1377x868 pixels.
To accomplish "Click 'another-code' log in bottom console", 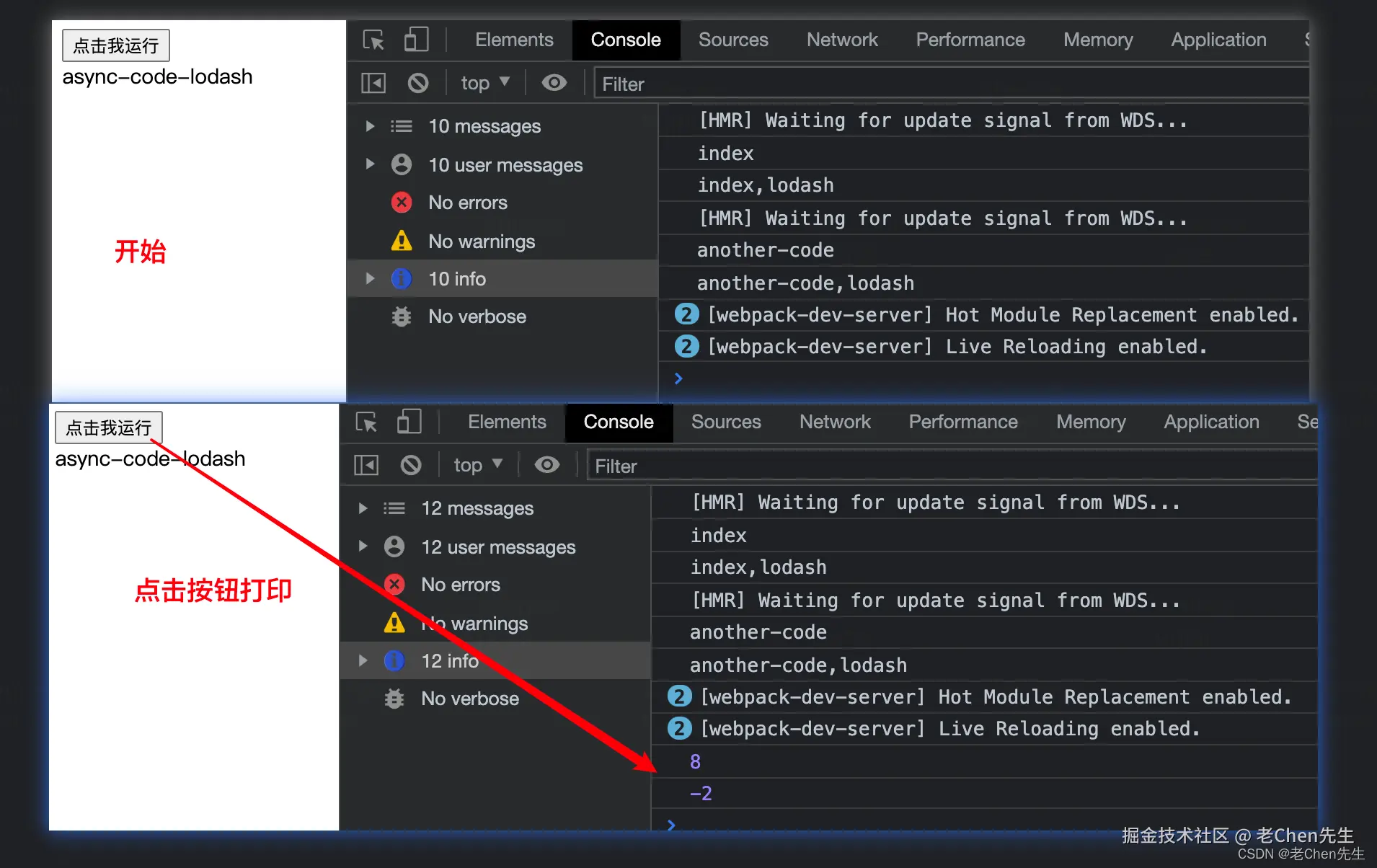I will point(758,632).
